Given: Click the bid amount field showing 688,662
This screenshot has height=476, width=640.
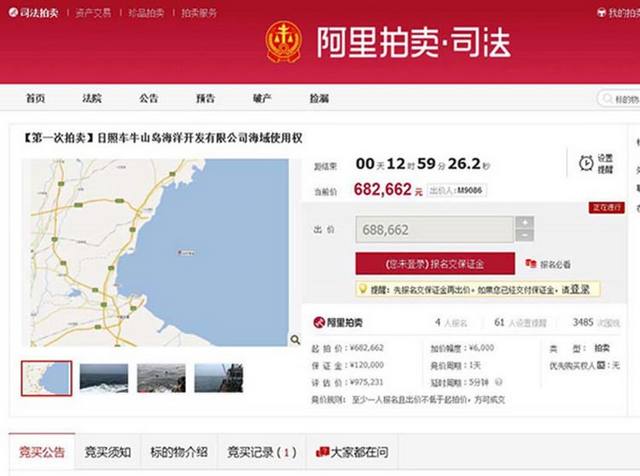Looking at the screenshot, I should pos(435,229).
